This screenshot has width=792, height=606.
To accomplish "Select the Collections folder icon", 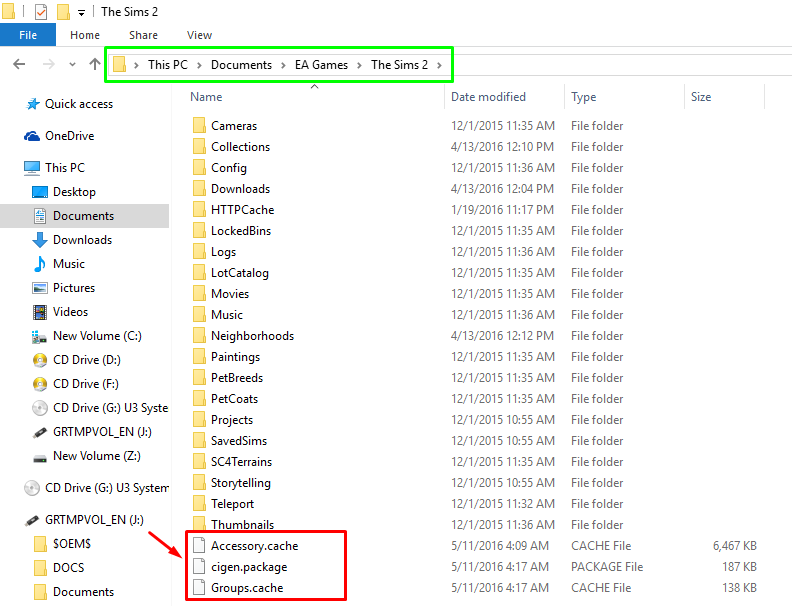I will point(199,146).
